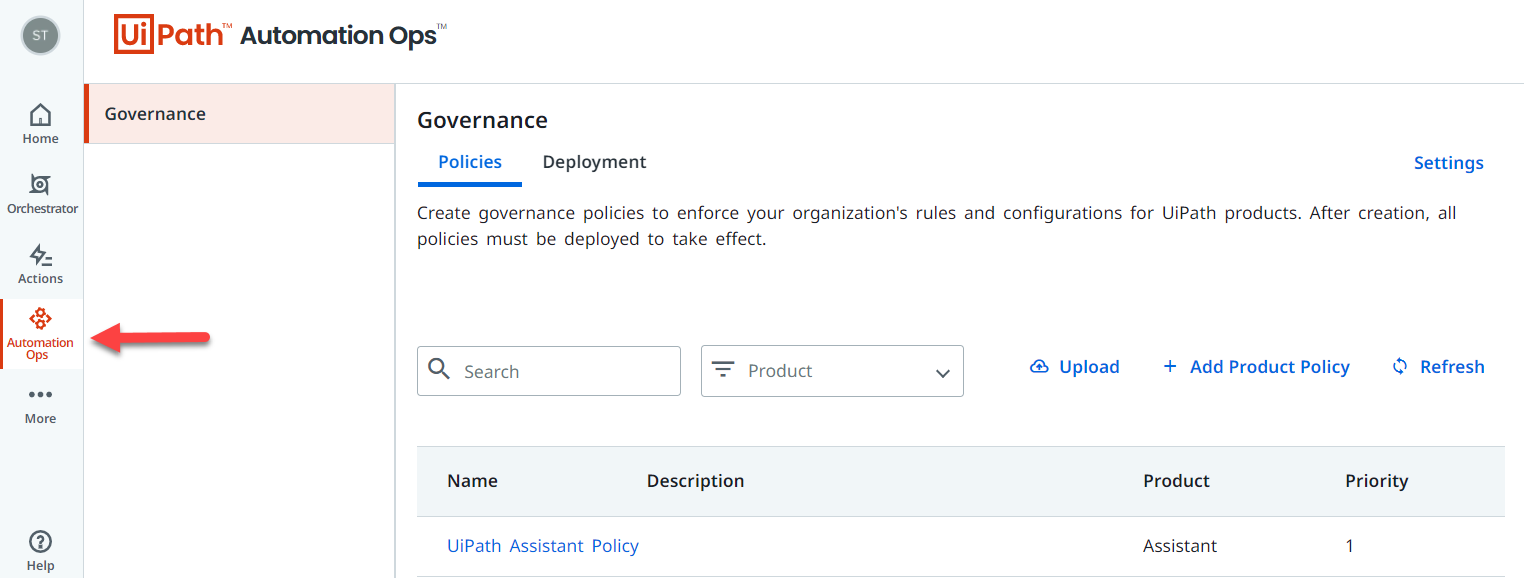Click the filter icon in Product box

pyautogui.click(x=723, y=370)
